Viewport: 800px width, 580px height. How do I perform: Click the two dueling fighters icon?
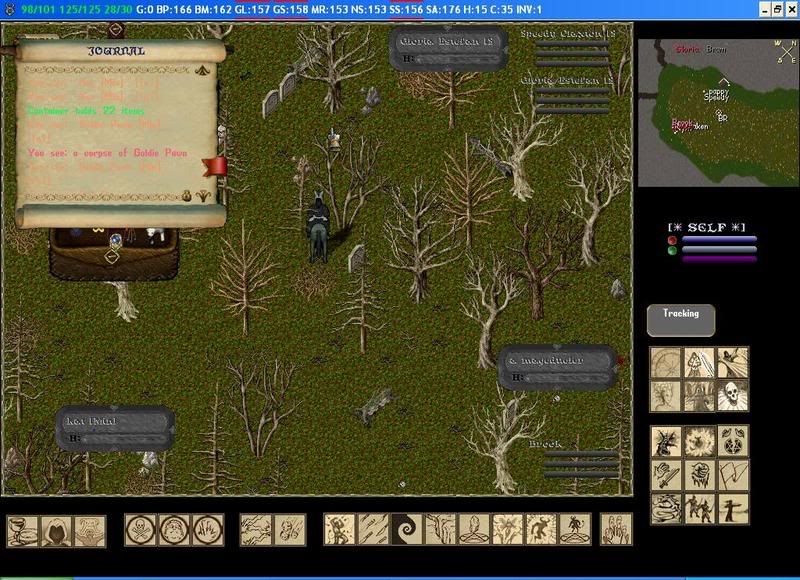coord(699,508)
